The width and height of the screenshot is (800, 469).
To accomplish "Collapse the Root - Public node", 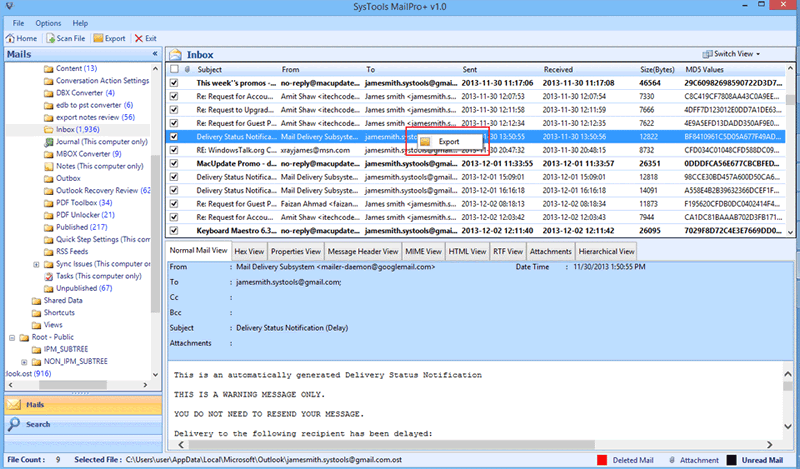I will click(12, 337).
